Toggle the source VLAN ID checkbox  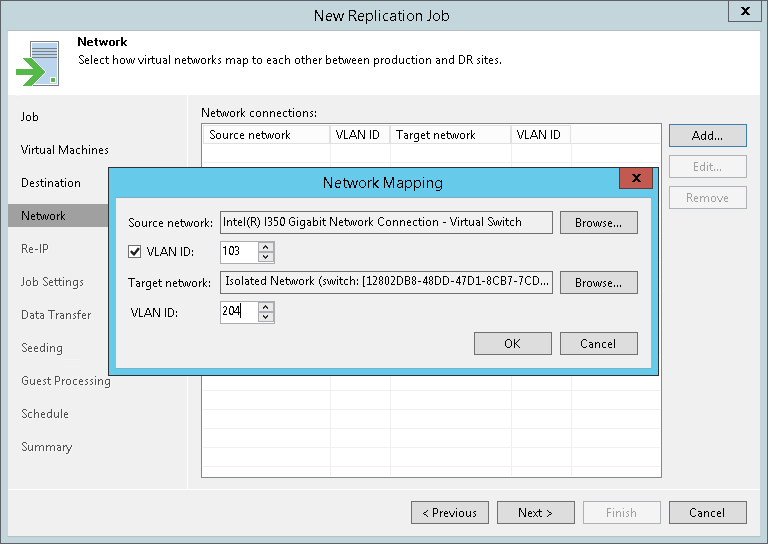pos(135,252)
